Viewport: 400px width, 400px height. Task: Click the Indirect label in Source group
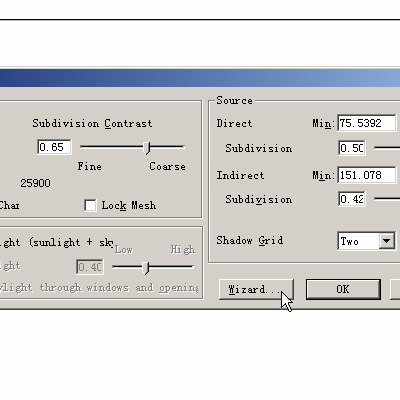[x=240, y=175]
